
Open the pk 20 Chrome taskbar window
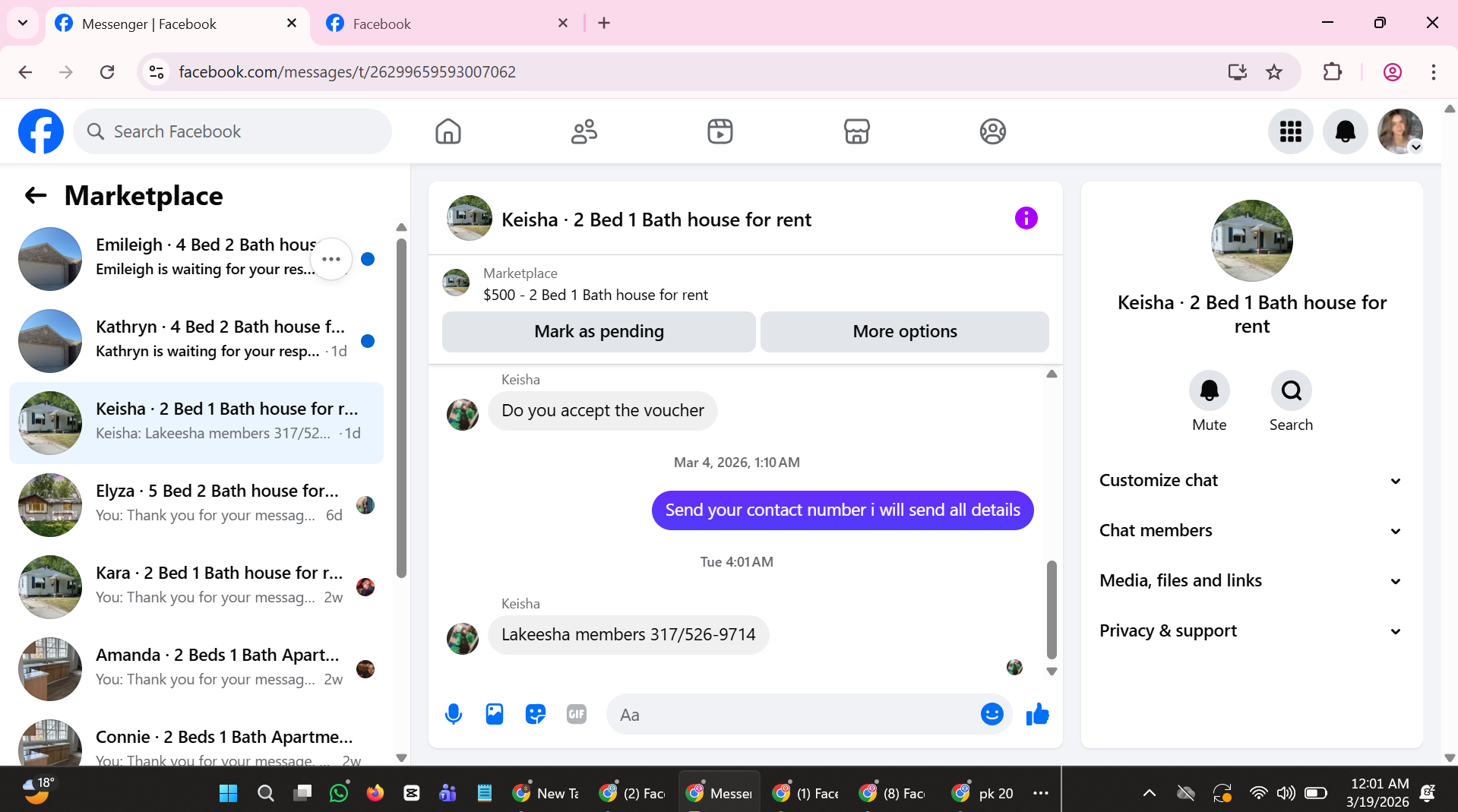click(x=982, y=793)
